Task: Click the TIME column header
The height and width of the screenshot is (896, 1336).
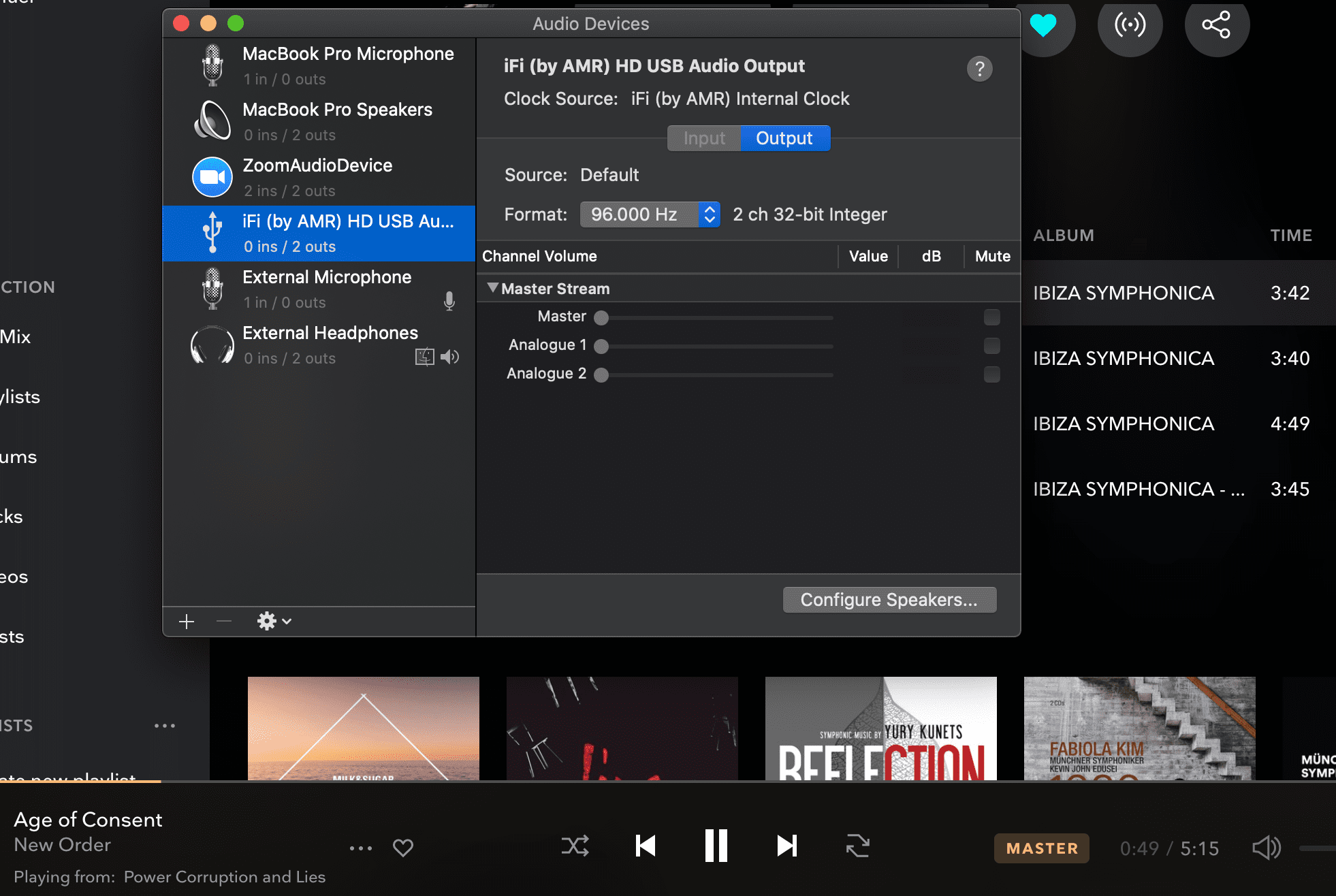Action: click(1291, 236)
